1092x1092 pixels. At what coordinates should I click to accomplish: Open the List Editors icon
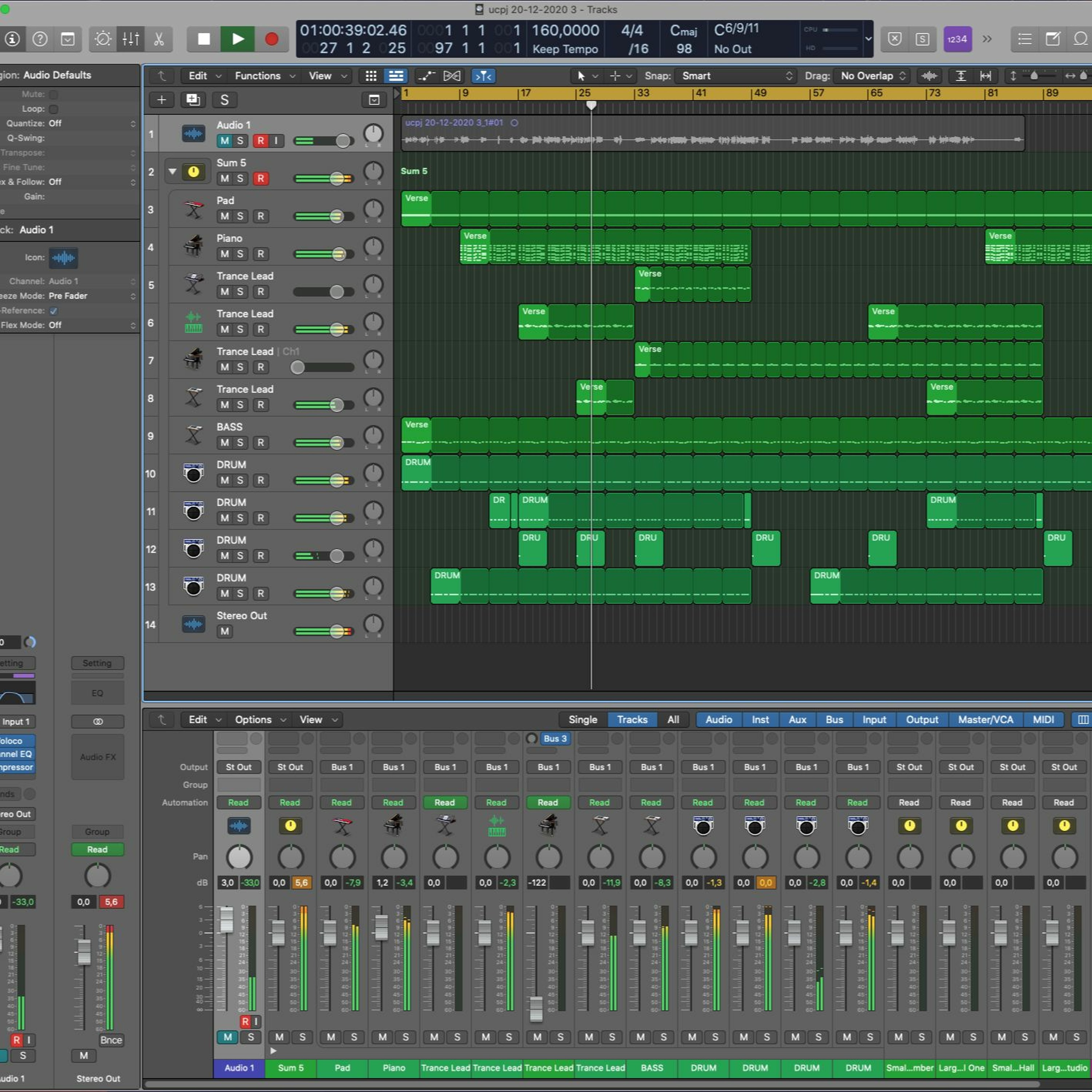click(x=1025, y=39)
